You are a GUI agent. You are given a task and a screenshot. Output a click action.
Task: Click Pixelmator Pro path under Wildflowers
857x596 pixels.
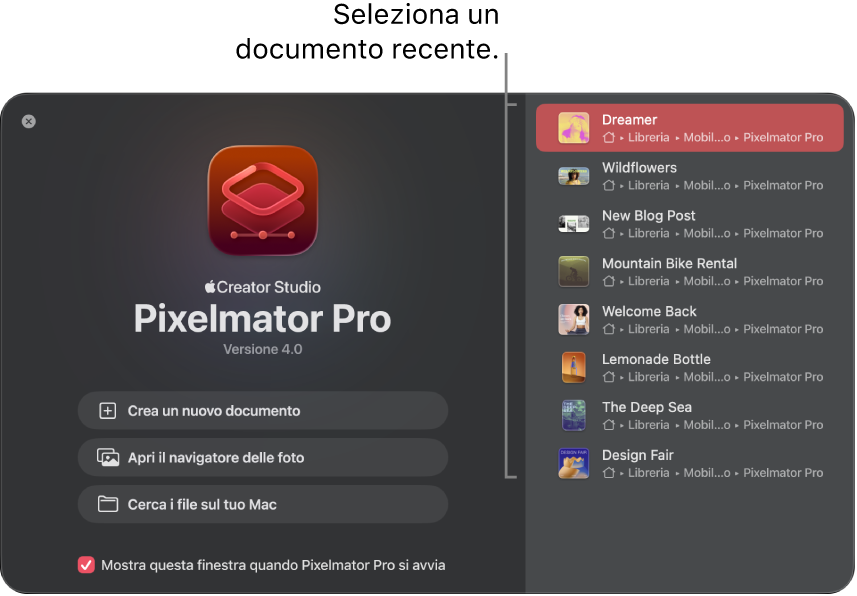coord(783,185)
